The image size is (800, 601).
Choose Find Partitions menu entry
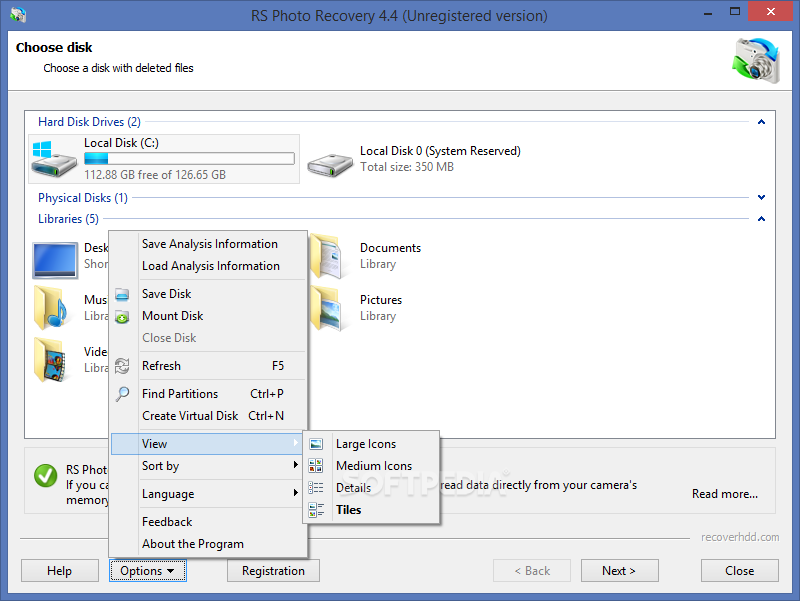pos(208,394)
